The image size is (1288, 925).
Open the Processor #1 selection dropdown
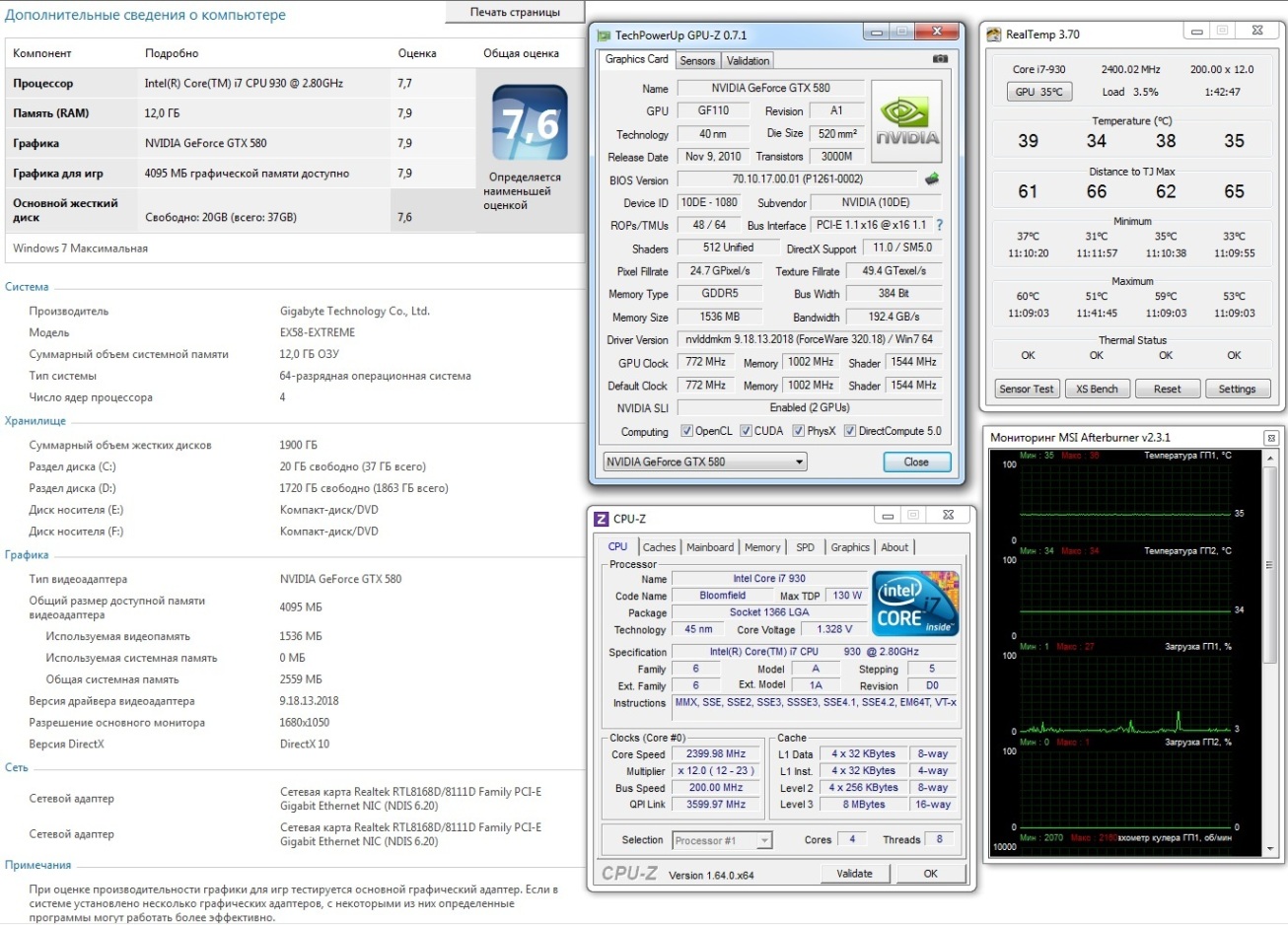coord(722,840)
